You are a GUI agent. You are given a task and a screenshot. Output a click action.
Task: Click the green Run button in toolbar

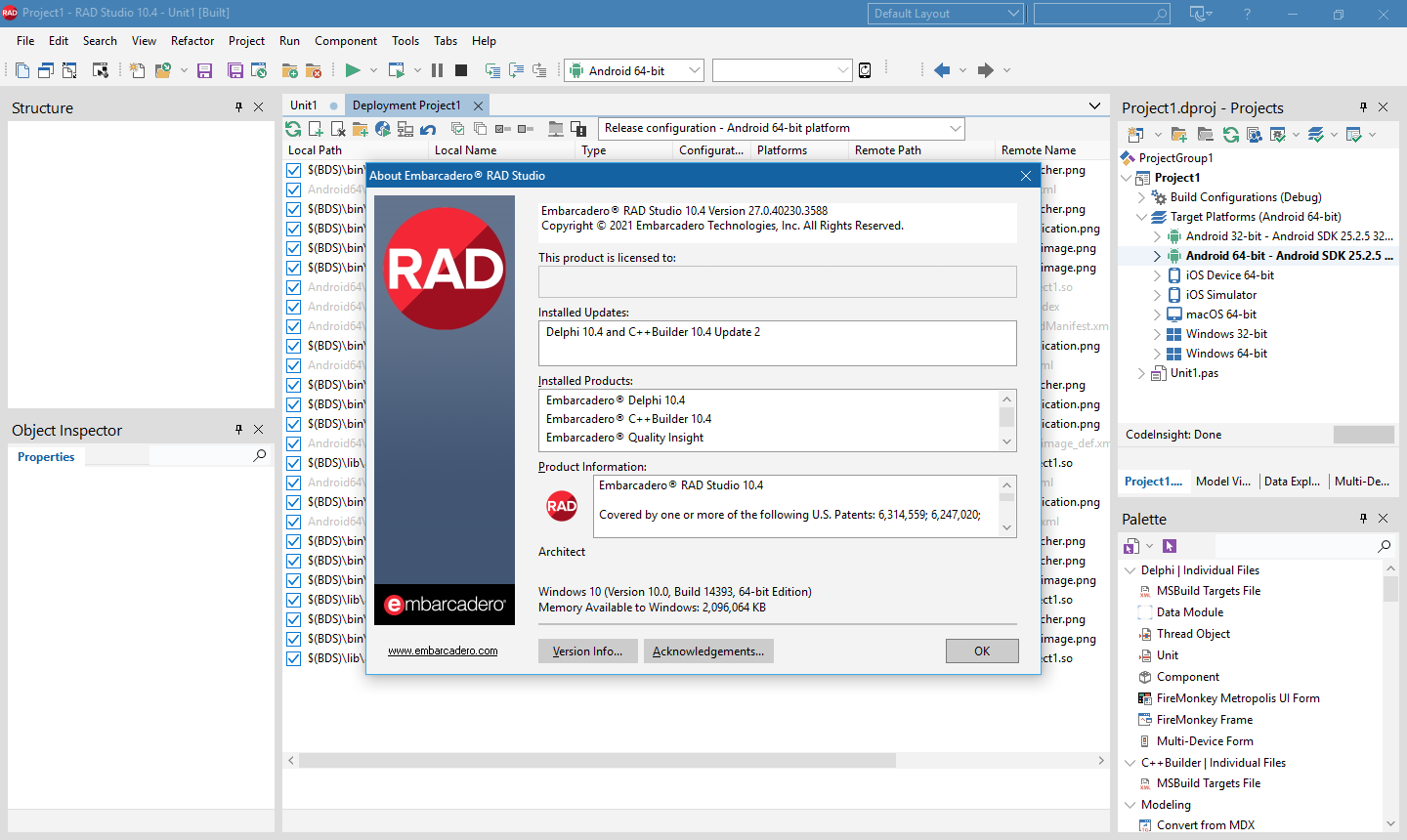click(x=353, y=70)
